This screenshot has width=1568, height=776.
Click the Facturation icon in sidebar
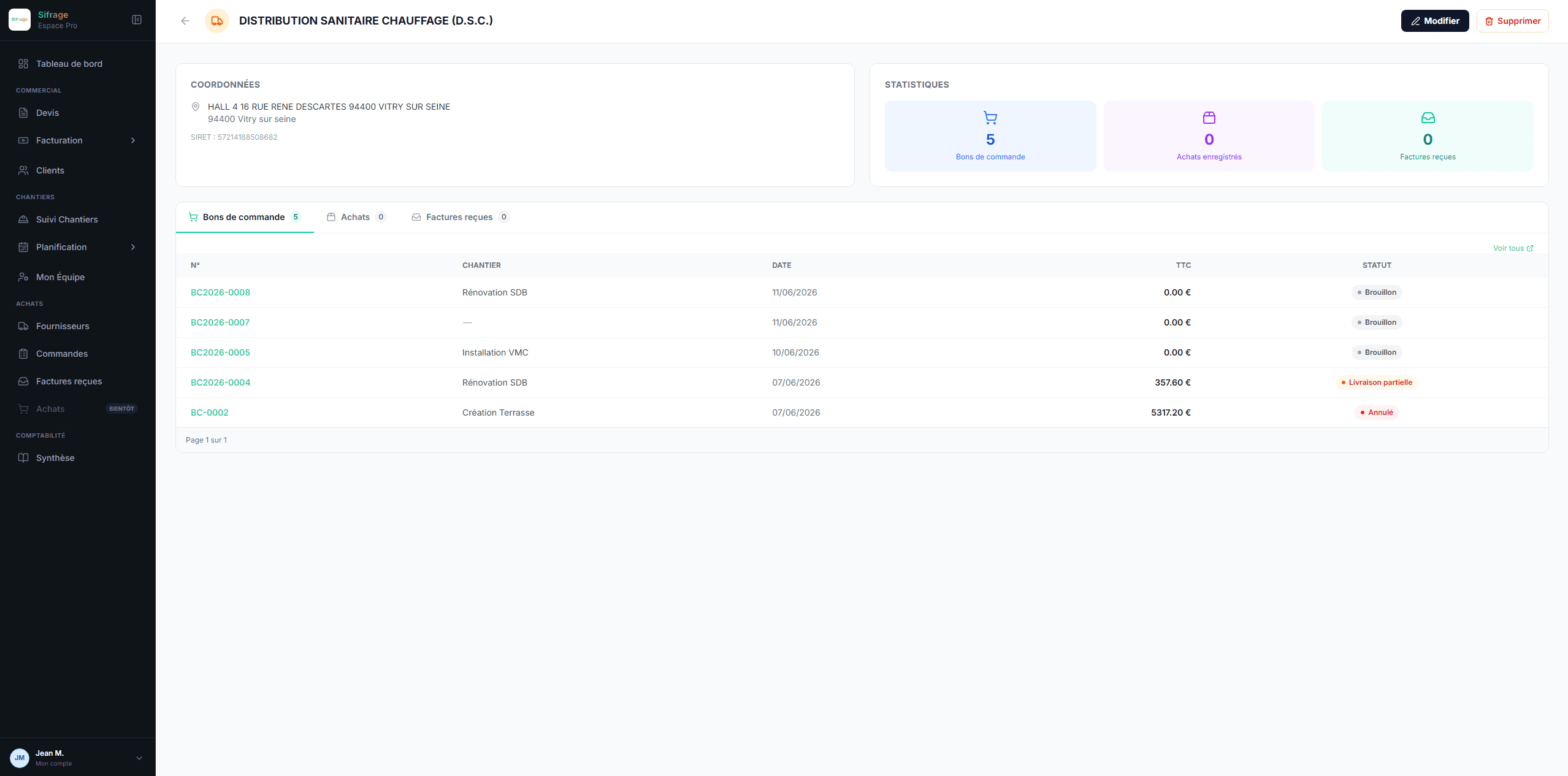(23, 140)
